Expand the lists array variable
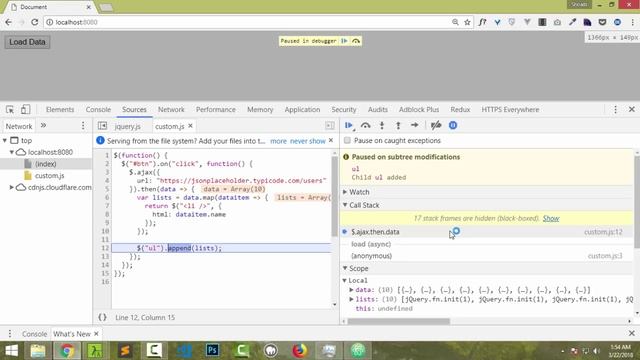Image resolution: width=640 pixels, height=360 pixels. [351, 299]
